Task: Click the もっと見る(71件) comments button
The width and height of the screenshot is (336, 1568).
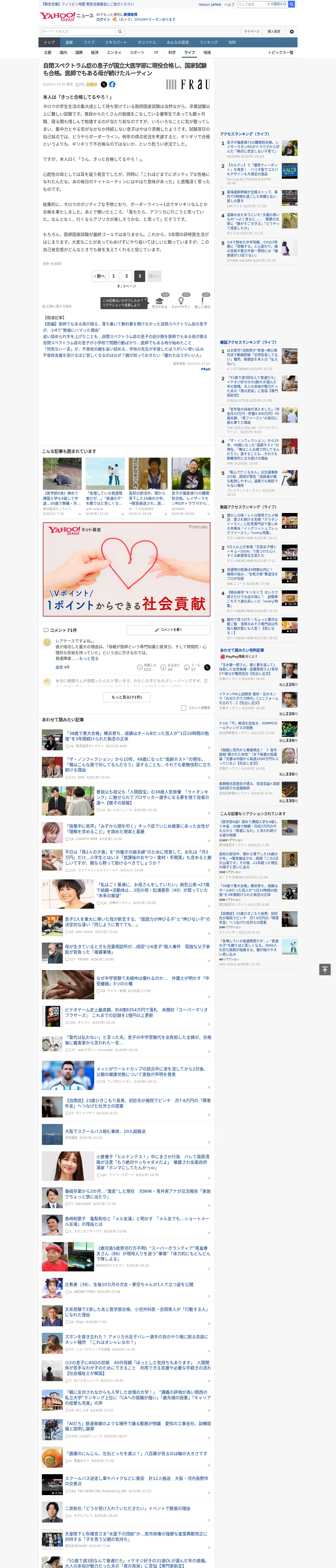Action: tap(127, 697)
